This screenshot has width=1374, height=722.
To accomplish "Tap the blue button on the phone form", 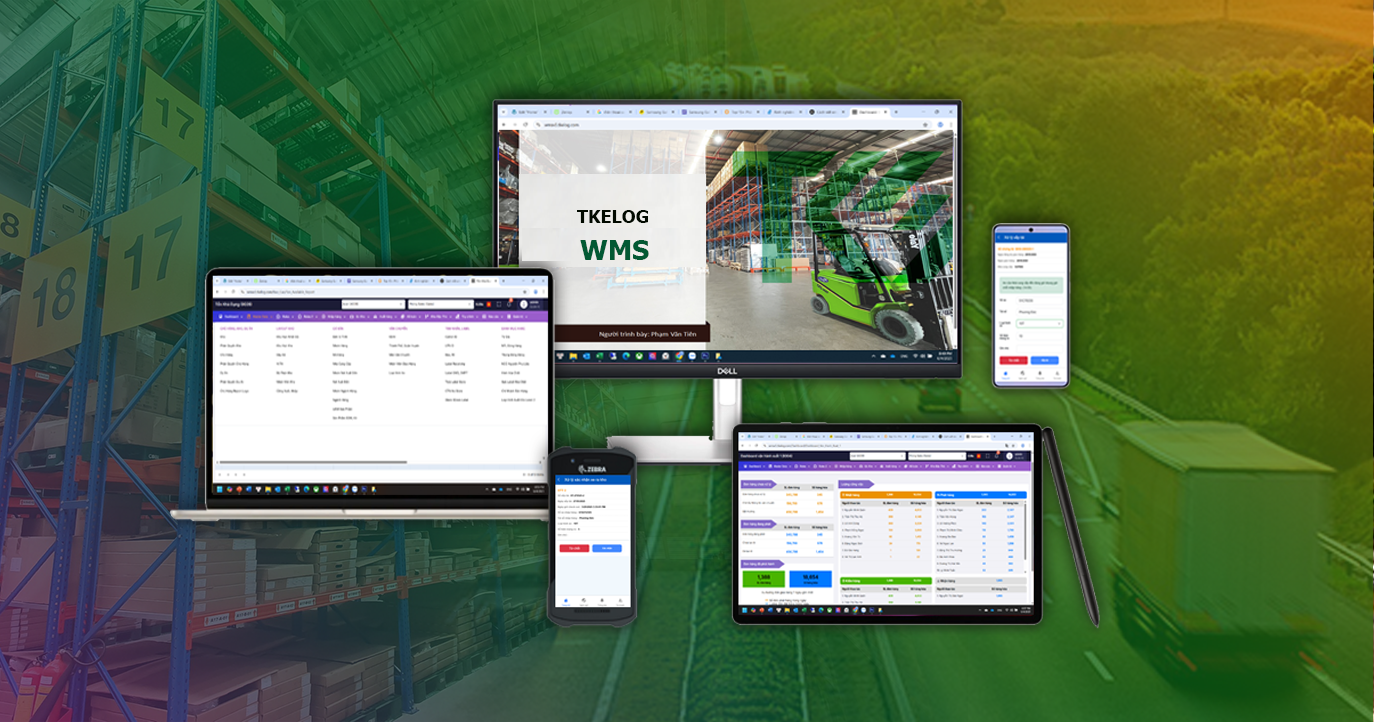I will [1045, 360].
